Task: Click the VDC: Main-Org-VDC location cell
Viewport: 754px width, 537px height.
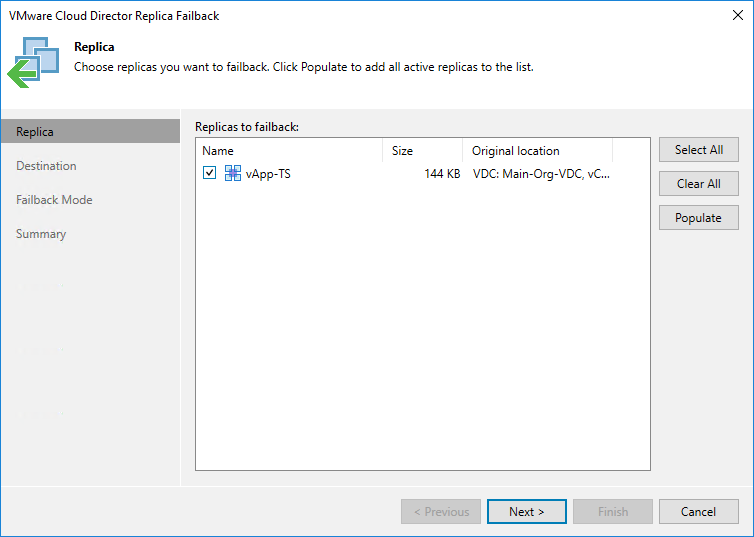Action: [x=541, y=174]
